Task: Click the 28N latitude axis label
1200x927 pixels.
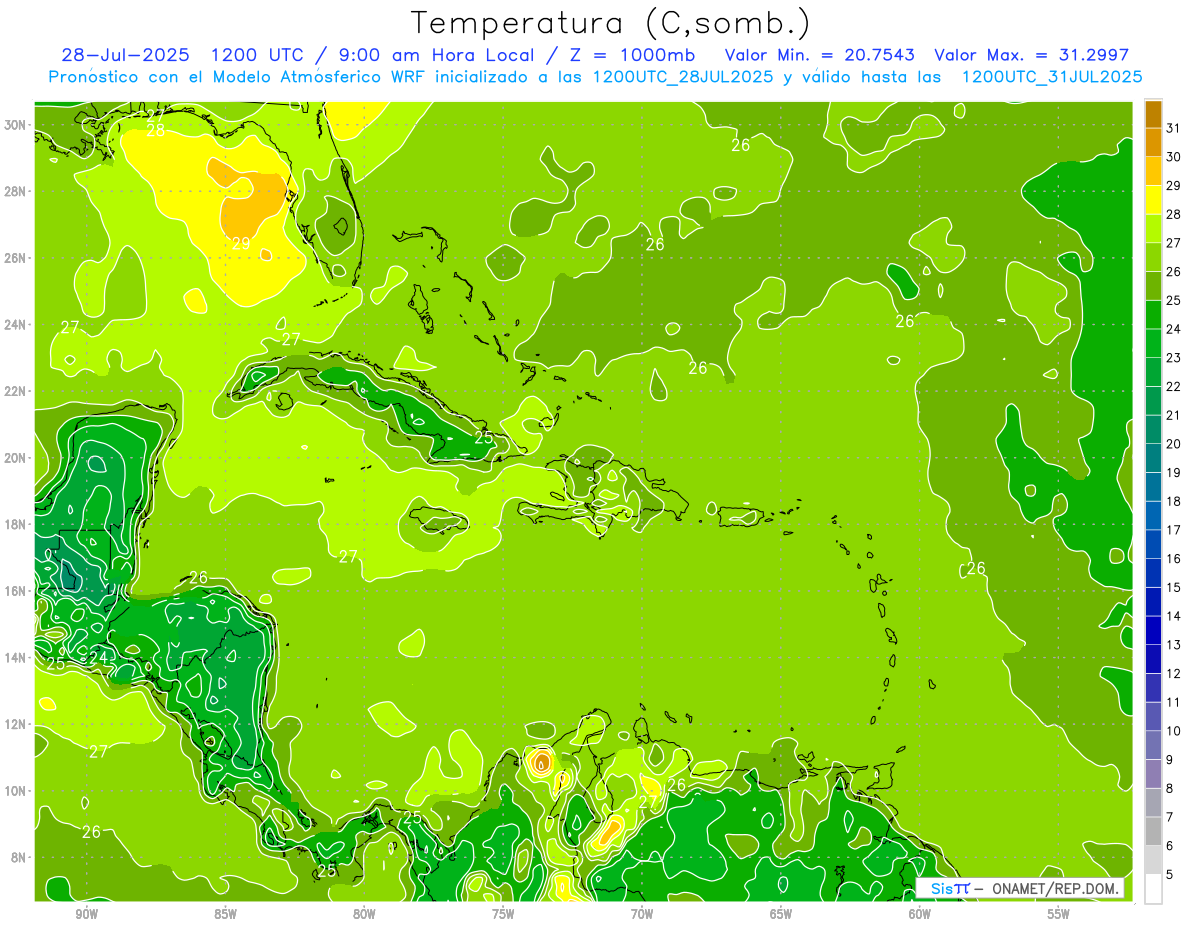Action: [x=17, y=191]
